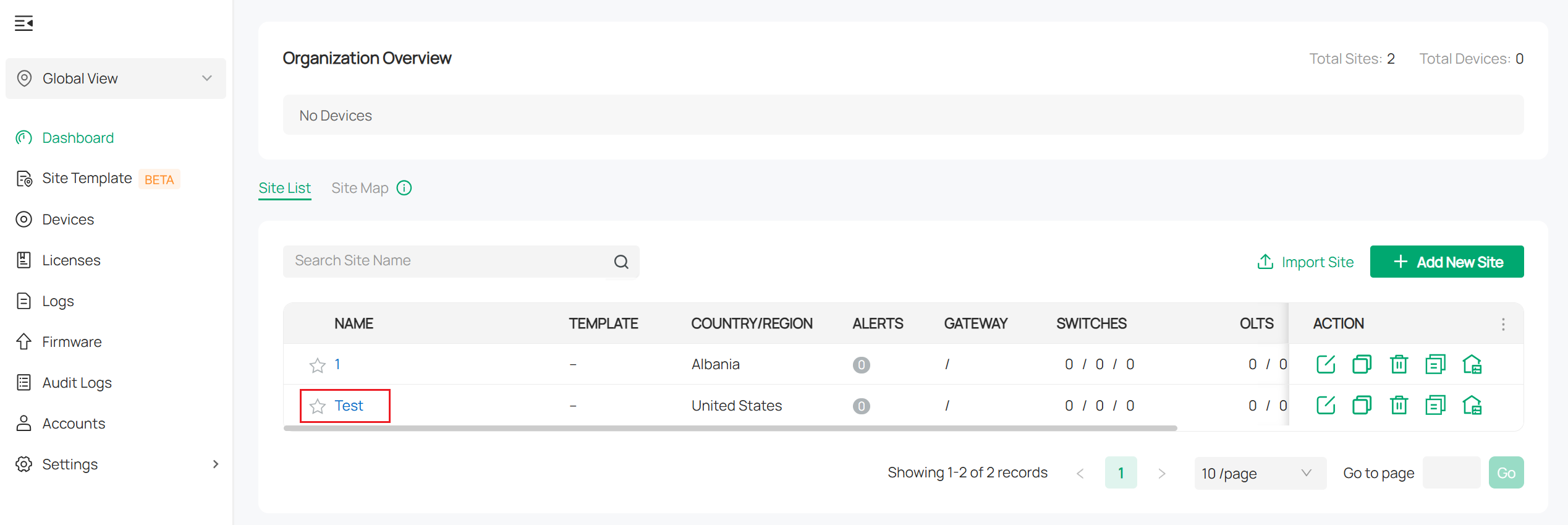Select Firmware in the left sidebar

pyautogui.click(x=71, y=341)
